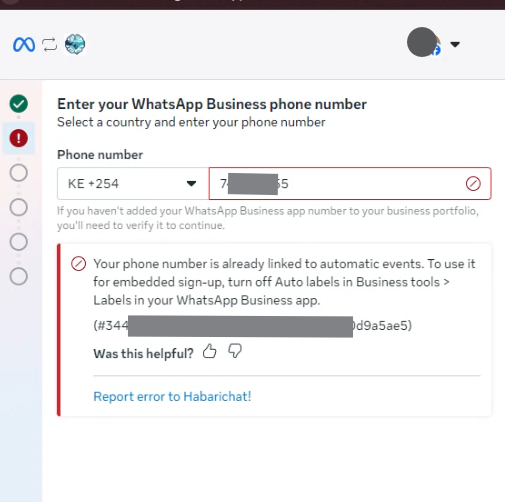
Task: Click 'Select a country and enter your phone number' text
Action: pos(191,122)
